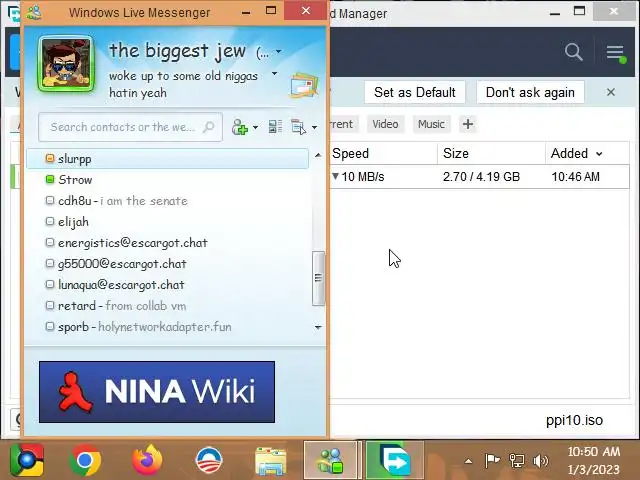640x480 pixels.
Task: Click the green online icon next to Strow
Action: coord(50,179)
